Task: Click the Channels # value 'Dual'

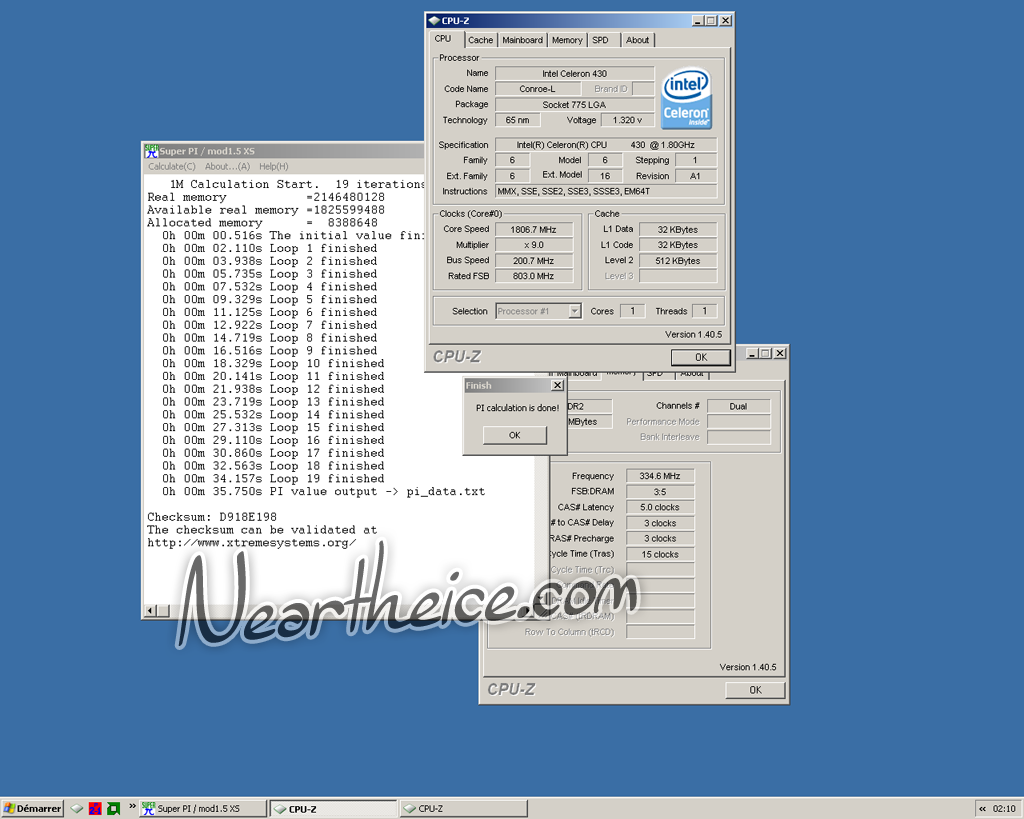Action: 739,406
